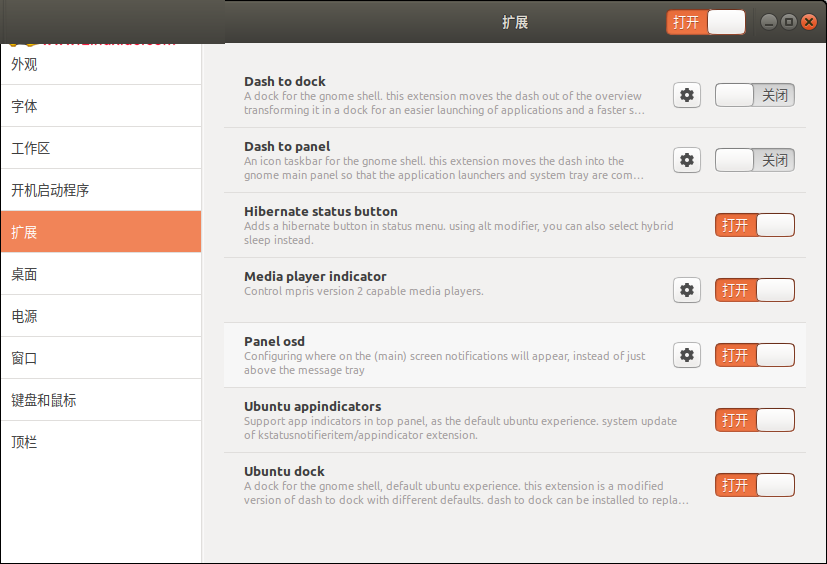The image size is (827, 564).
Task: Minimize the Tweaks window
Action: pos(769,22)
